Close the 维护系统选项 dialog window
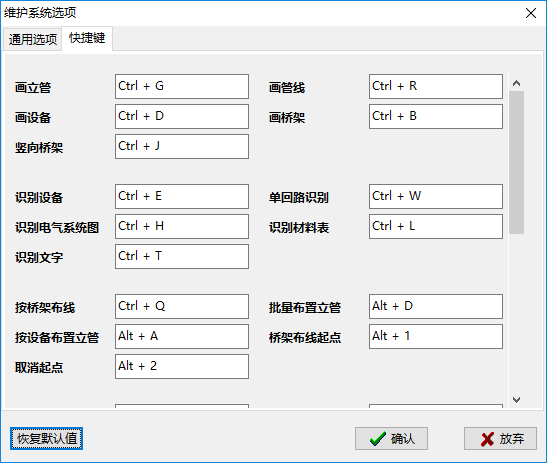 (531, 13)
